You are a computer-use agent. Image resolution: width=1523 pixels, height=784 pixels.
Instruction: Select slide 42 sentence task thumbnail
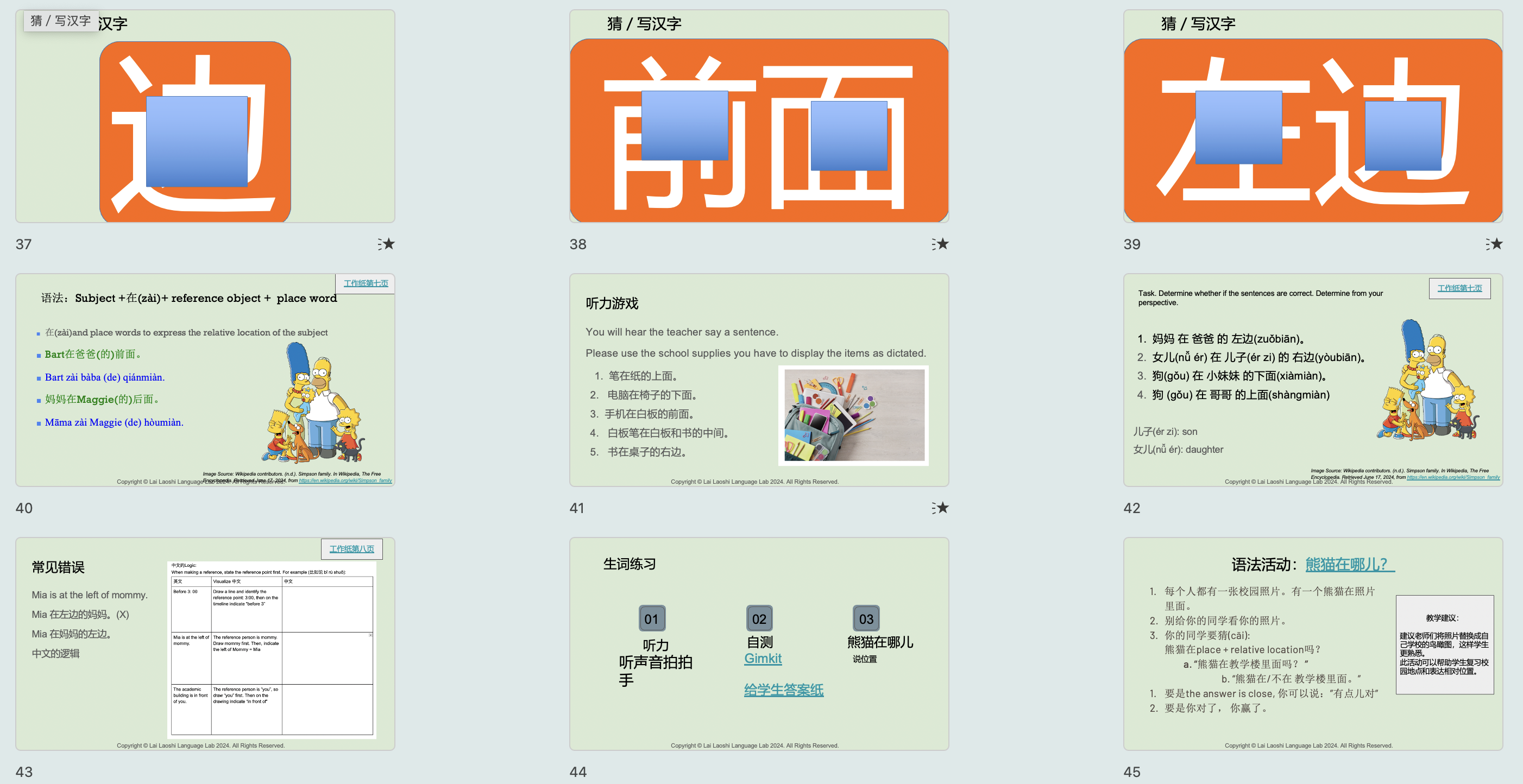coord(1312,380)
